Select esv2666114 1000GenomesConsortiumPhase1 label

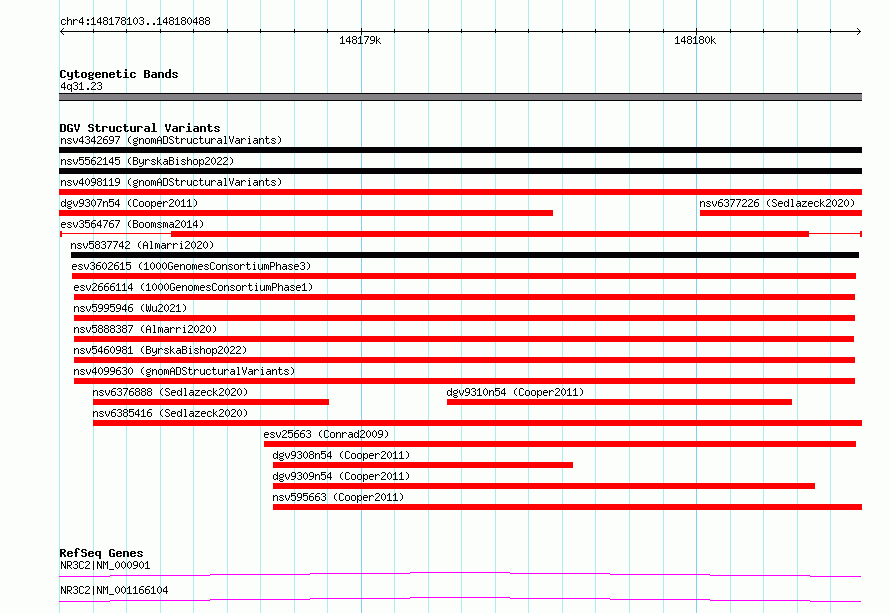[x=193, y=287]
